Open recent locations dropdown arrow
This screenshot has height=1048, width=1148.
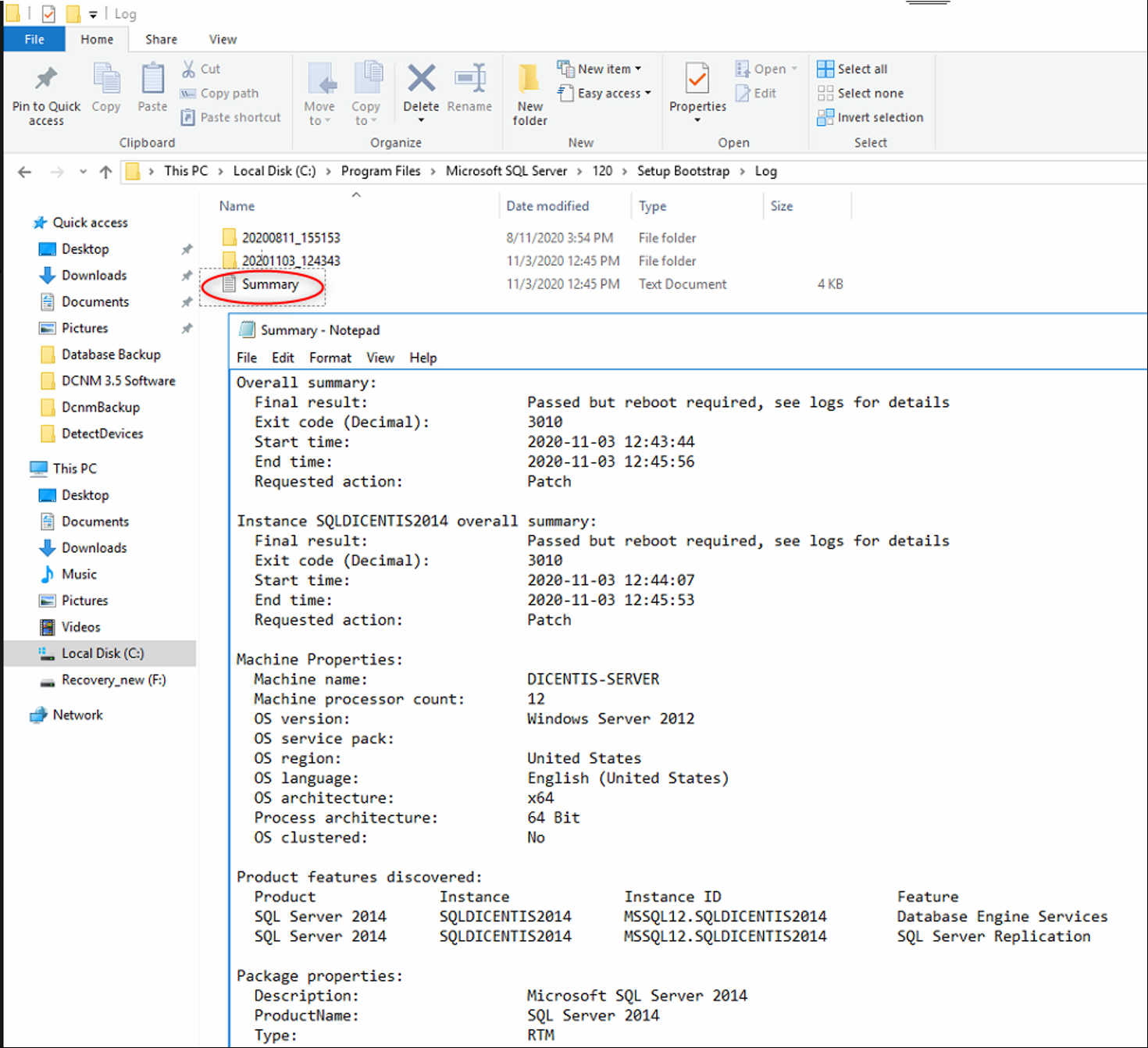[x=83, y=172]
